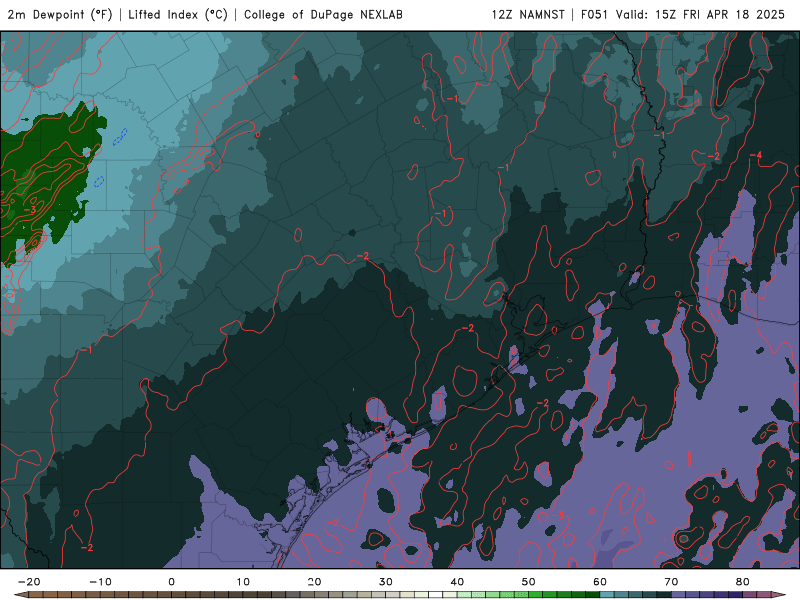
Task: Click the '12Z NAMNST' model run label
Action: click(528, 15)
